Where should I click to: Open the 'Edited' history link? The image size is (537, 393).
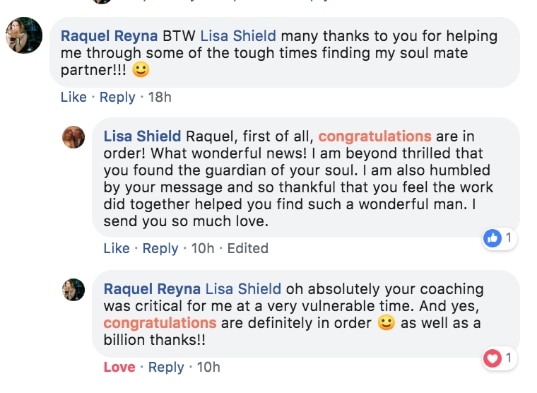[x=248, y=248]
